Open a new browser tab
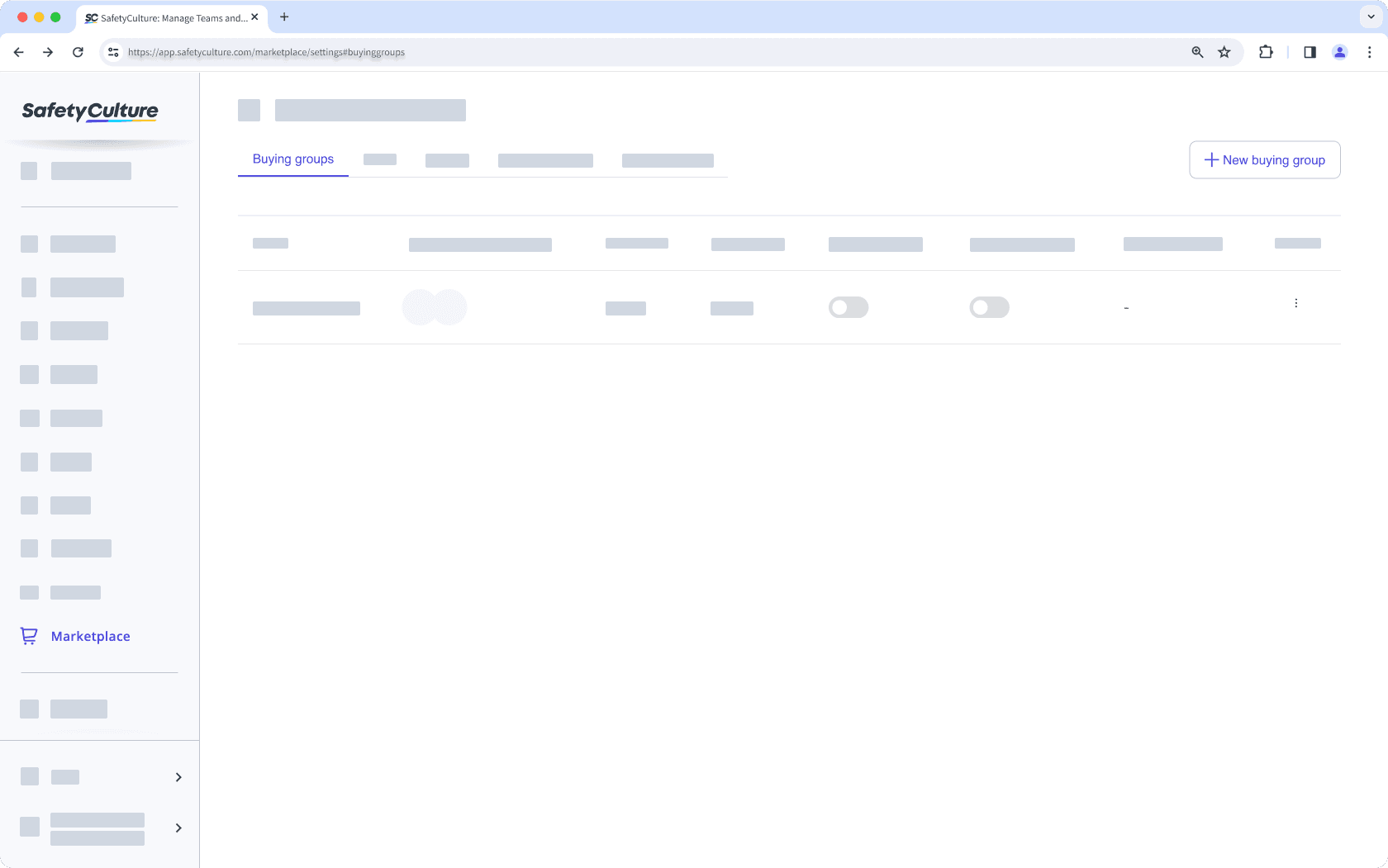The height and width of the screenshot is (868, 1388). tap(284, 17)
